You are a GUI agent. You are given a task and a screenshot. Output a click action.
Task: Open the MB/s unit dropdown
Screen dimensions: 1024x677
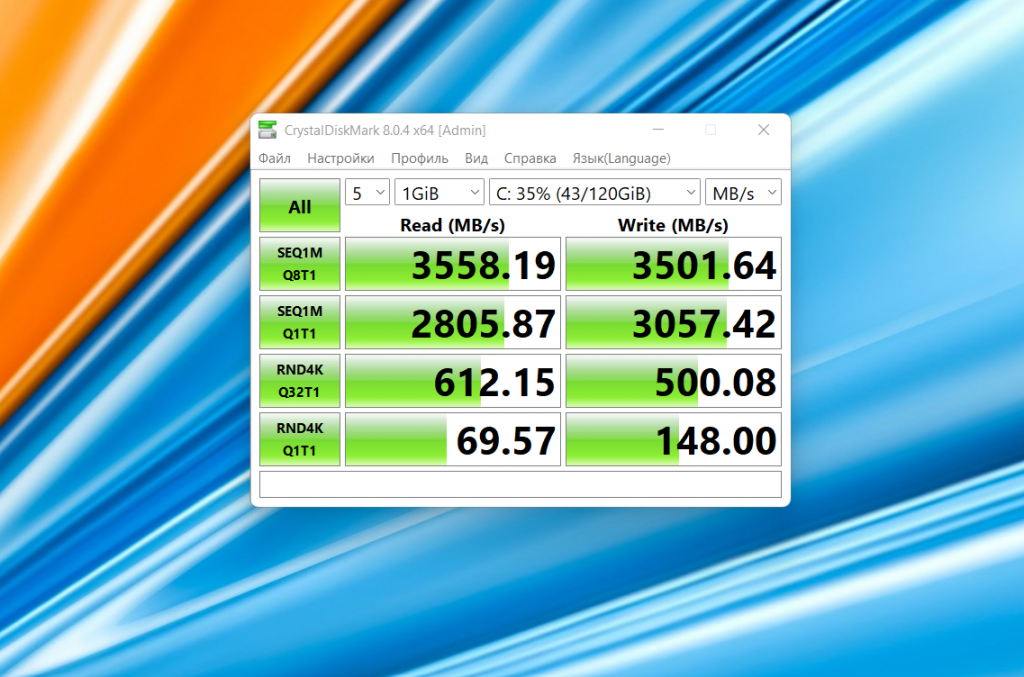[743, 193]
